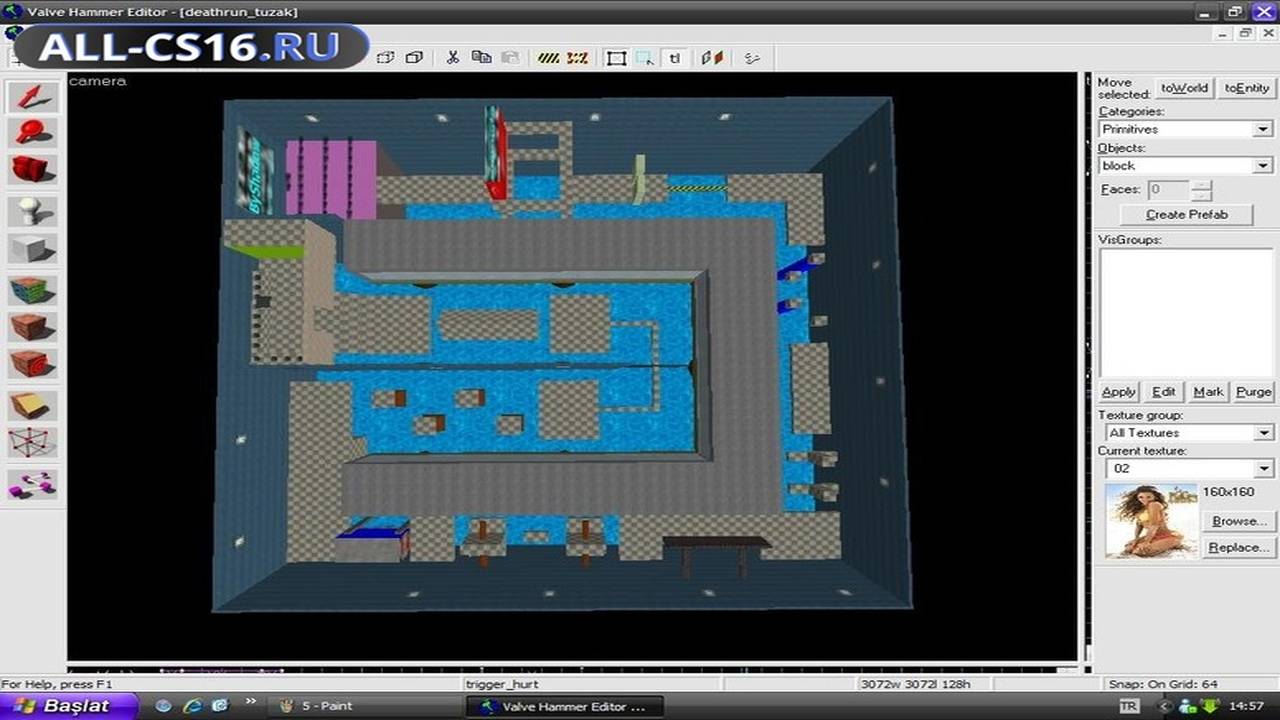Open the Toggle Texture Application tool
Viewport: 1280px width, 720px height.
(33, 291)
